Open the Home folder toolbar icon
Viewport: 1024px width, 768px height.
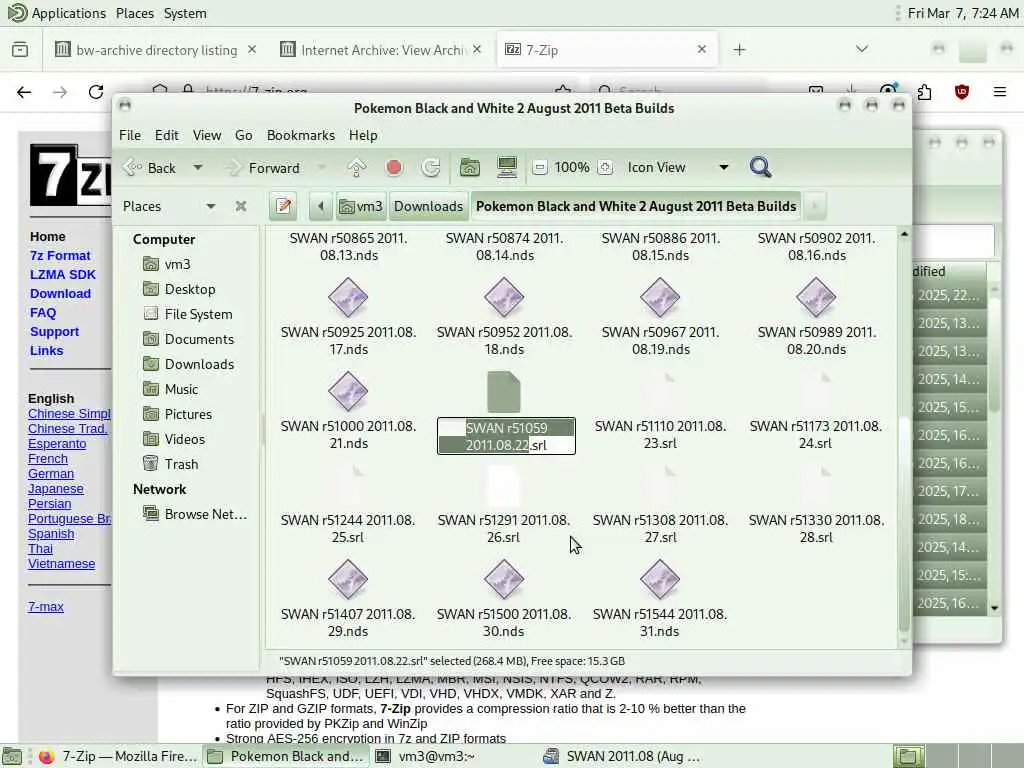pos(470,168)
